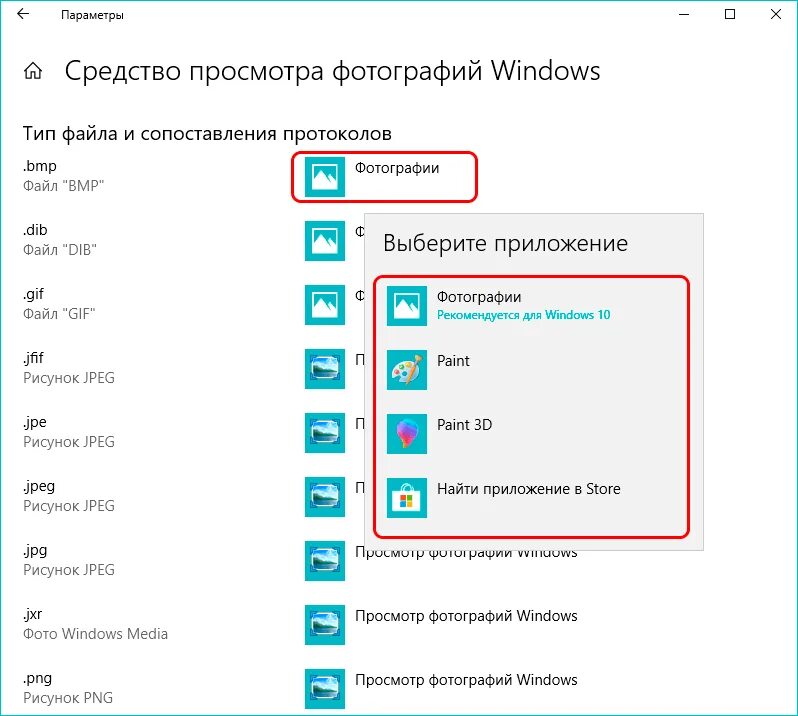Click the Файл "DIB" description
Image resolution: width=798 pixels, height=716 pixels.
[x=60, y=250]
